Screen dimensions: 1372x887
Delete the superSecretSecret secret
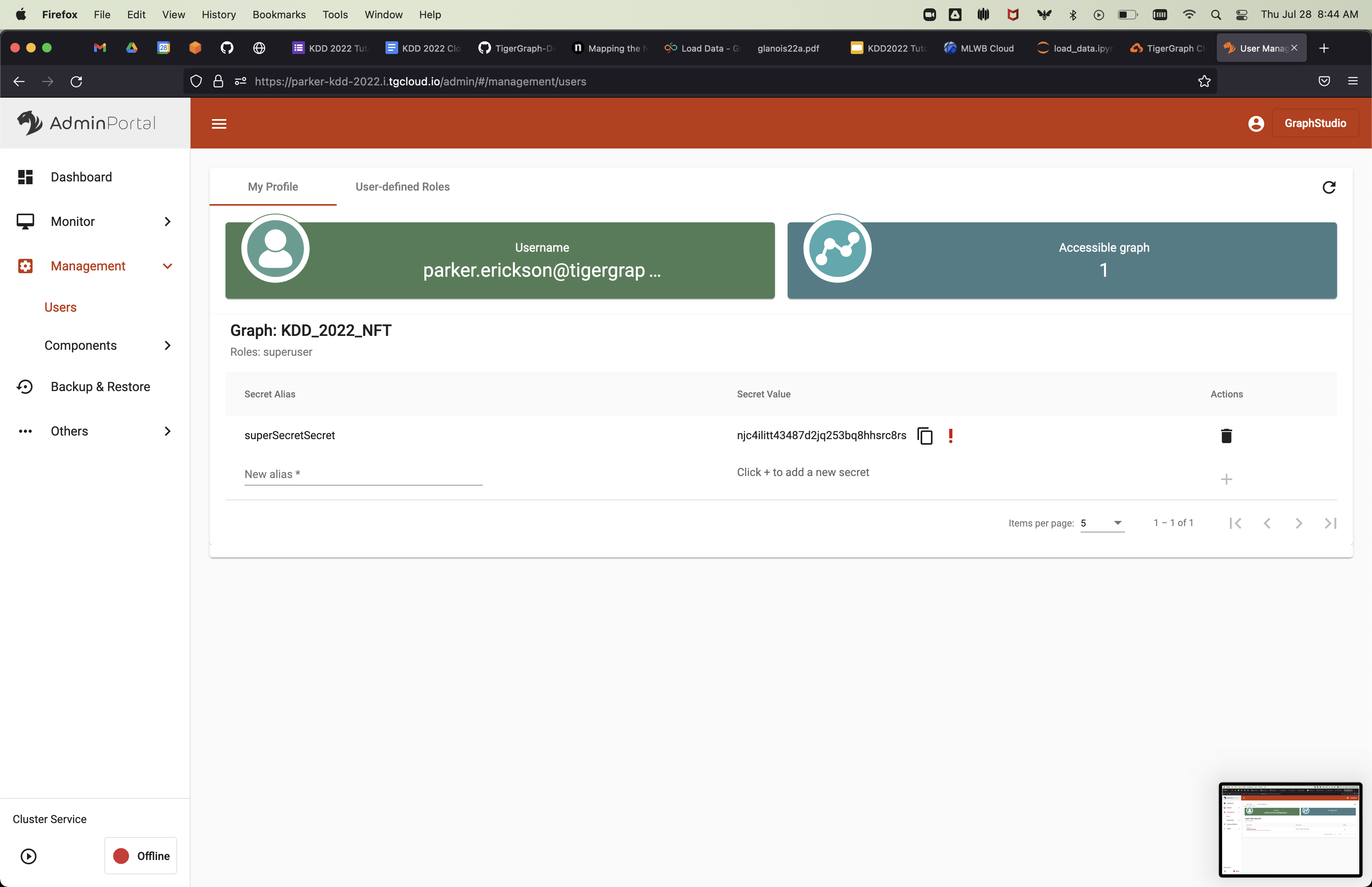point(1226,436)
